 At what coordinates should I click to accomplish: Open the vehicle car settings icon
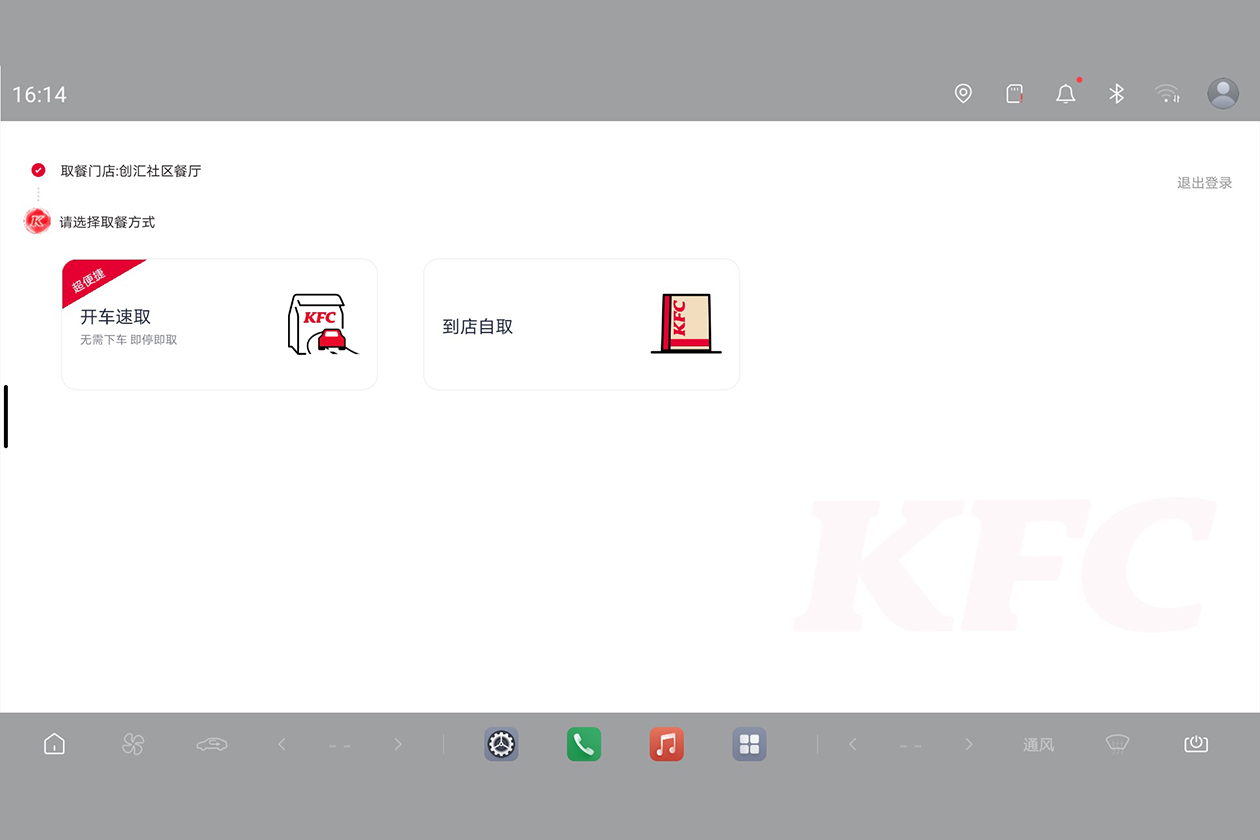tap(212, 744)
